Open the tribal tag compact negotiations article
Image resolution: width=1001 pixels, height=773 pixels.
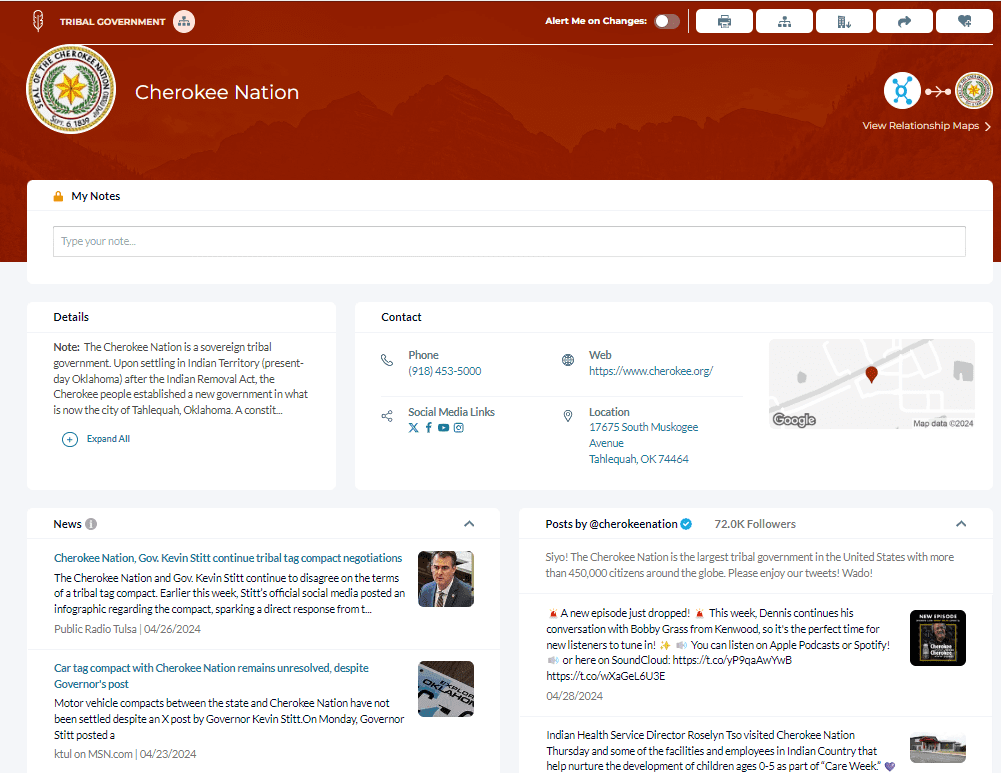pos(228,558)
